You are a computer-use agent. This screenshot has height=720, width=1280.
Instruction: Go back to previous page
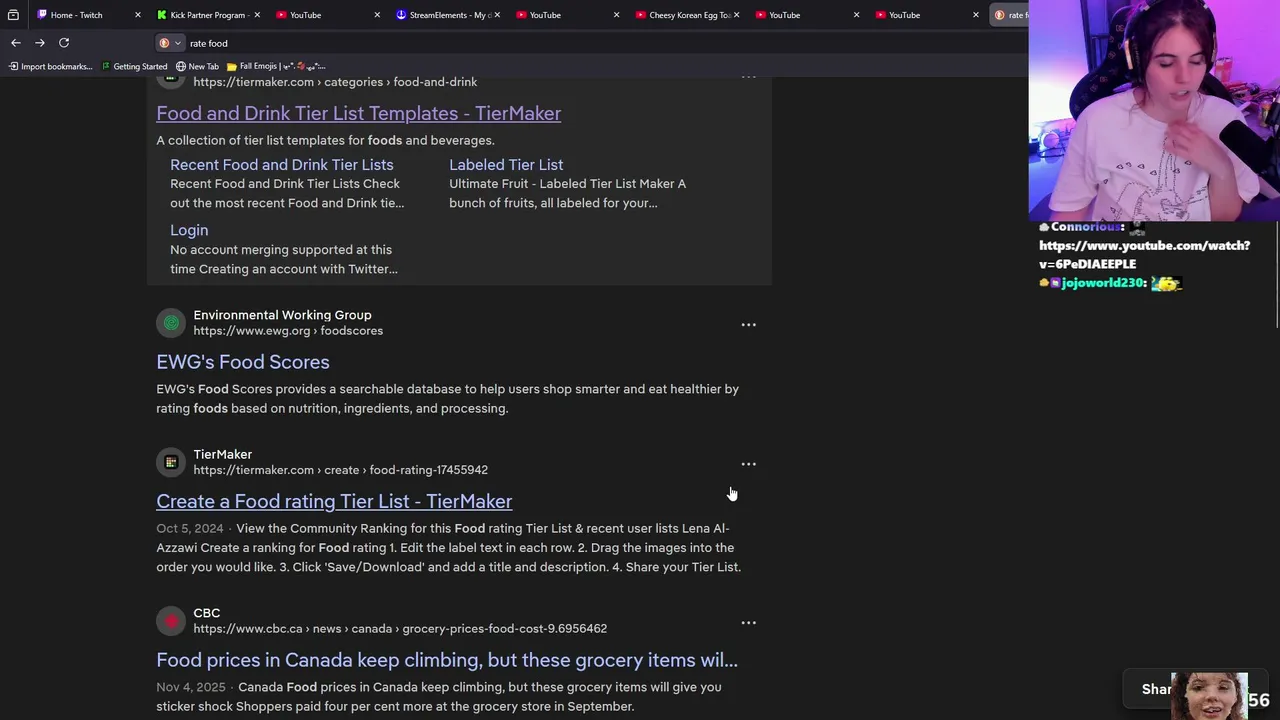tap(16, 43)
